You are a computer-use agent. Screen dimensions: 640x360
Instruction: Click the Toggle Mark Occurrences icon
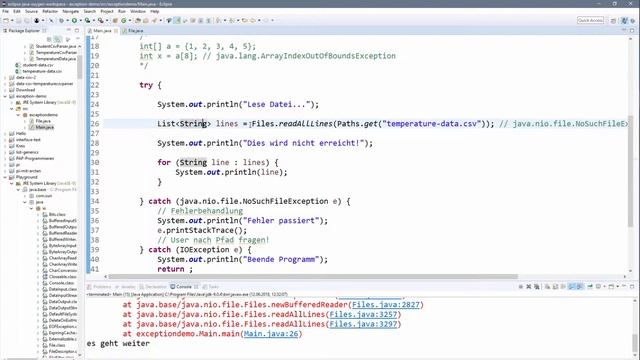(177, 20)
